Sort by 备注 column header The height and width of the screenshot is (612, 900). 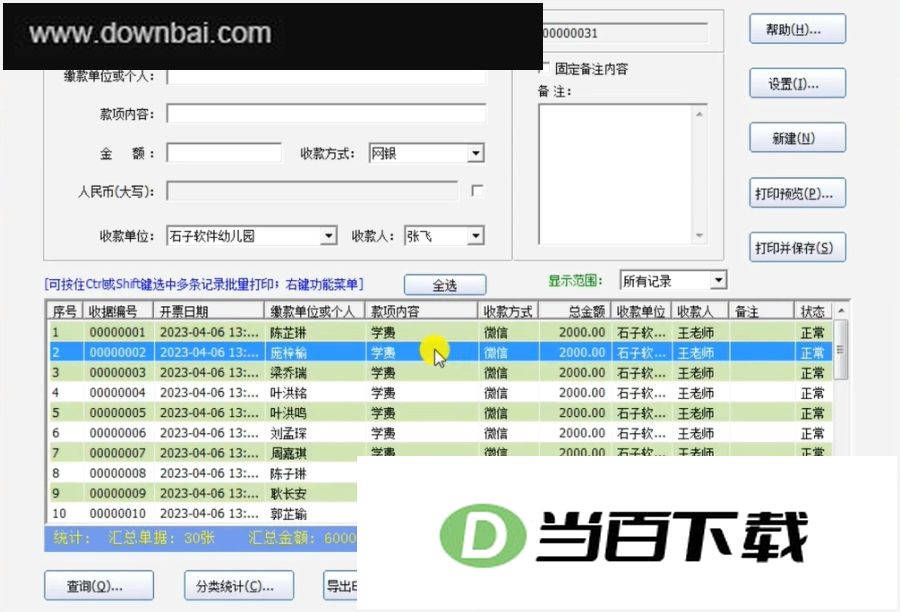pyautogui.click(x=762, y=312)
